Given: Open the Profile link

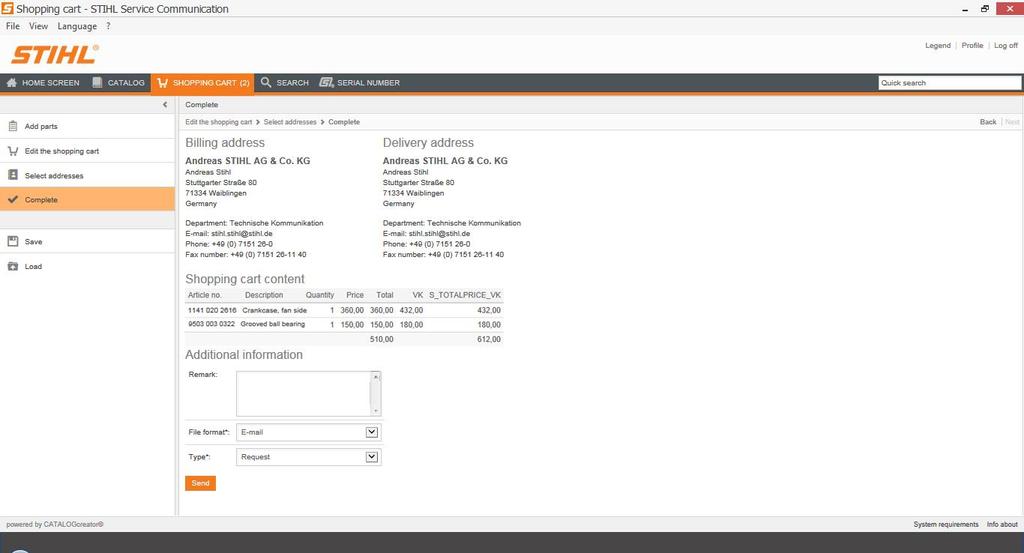Looking at the screenshot, I should pos(972,46).
